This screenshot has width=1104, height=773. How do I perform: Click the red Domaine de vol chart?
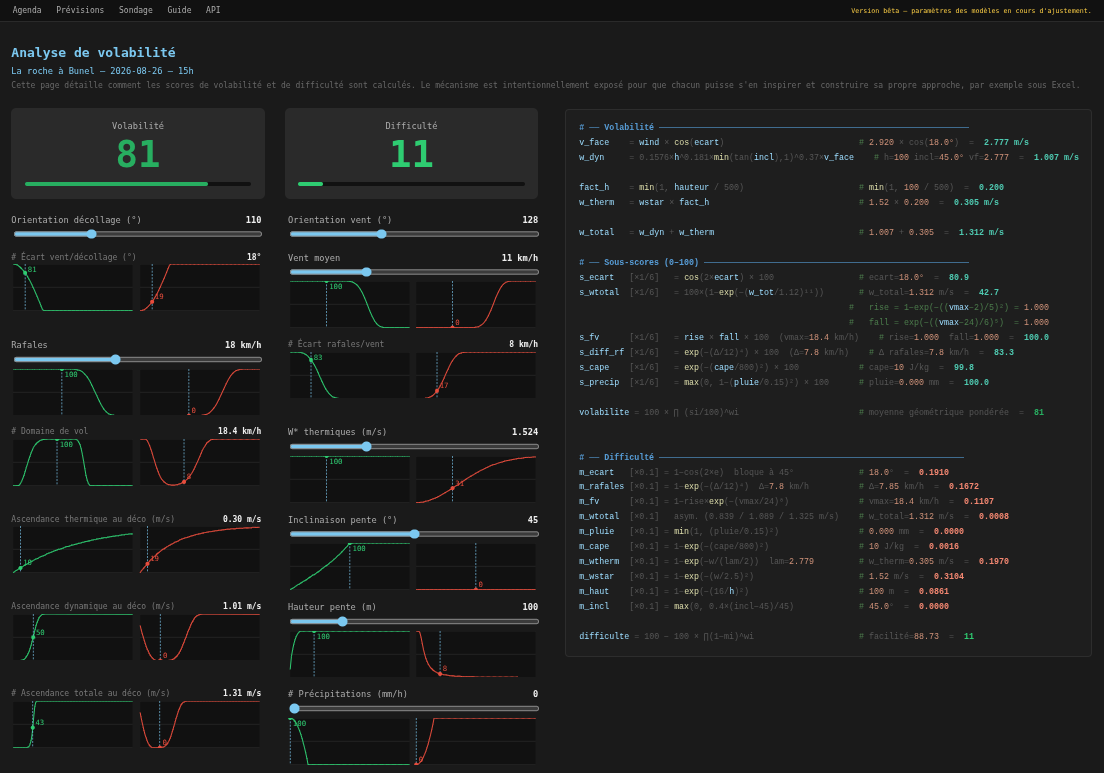pyautogui.click(x=200, y=463)
